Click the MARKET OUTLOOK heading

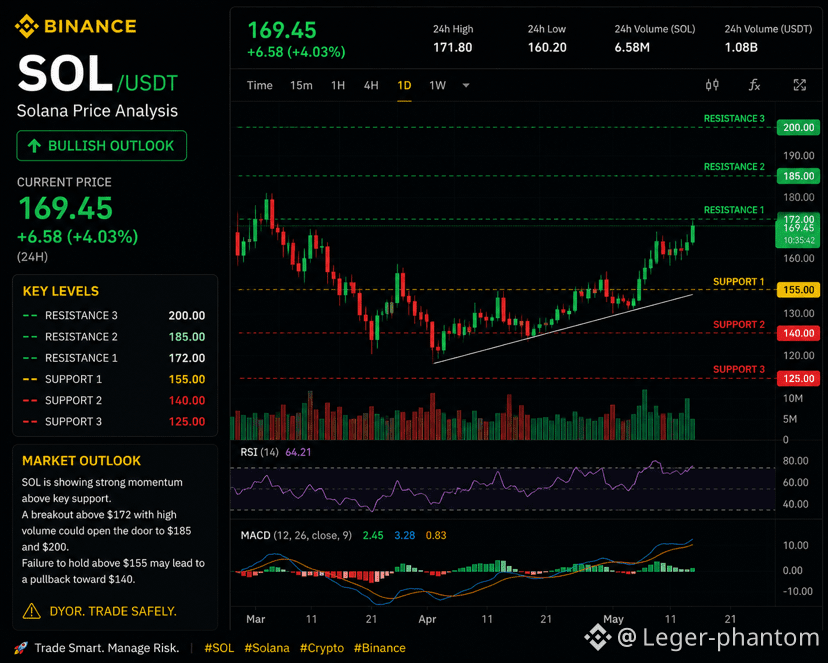pyautogui.click(x=81, y=461)
